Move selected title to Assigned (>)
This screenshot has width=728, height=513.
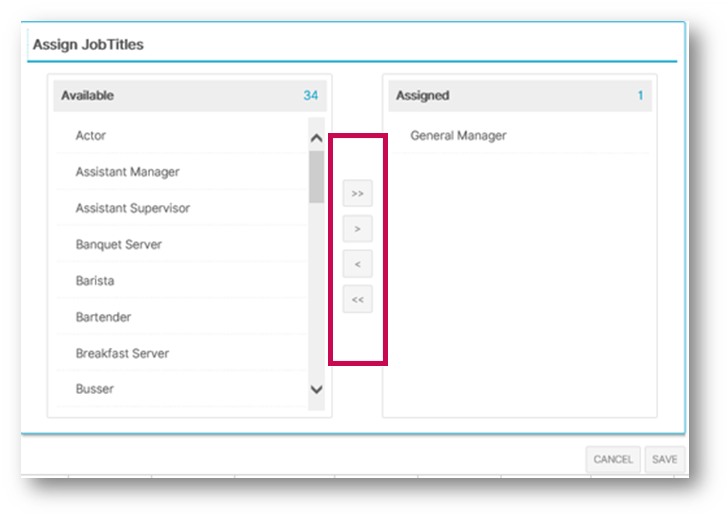tap(358, 228)
